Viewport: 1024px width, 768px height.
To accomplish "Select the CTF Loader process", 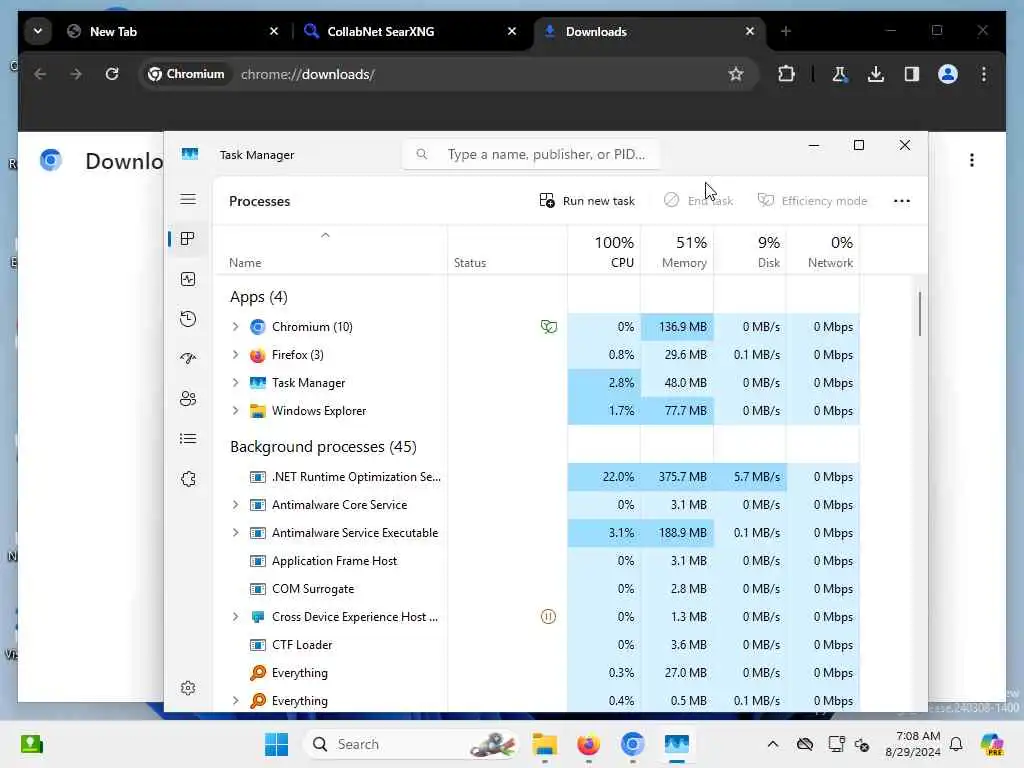I will [x=536, y=645].
